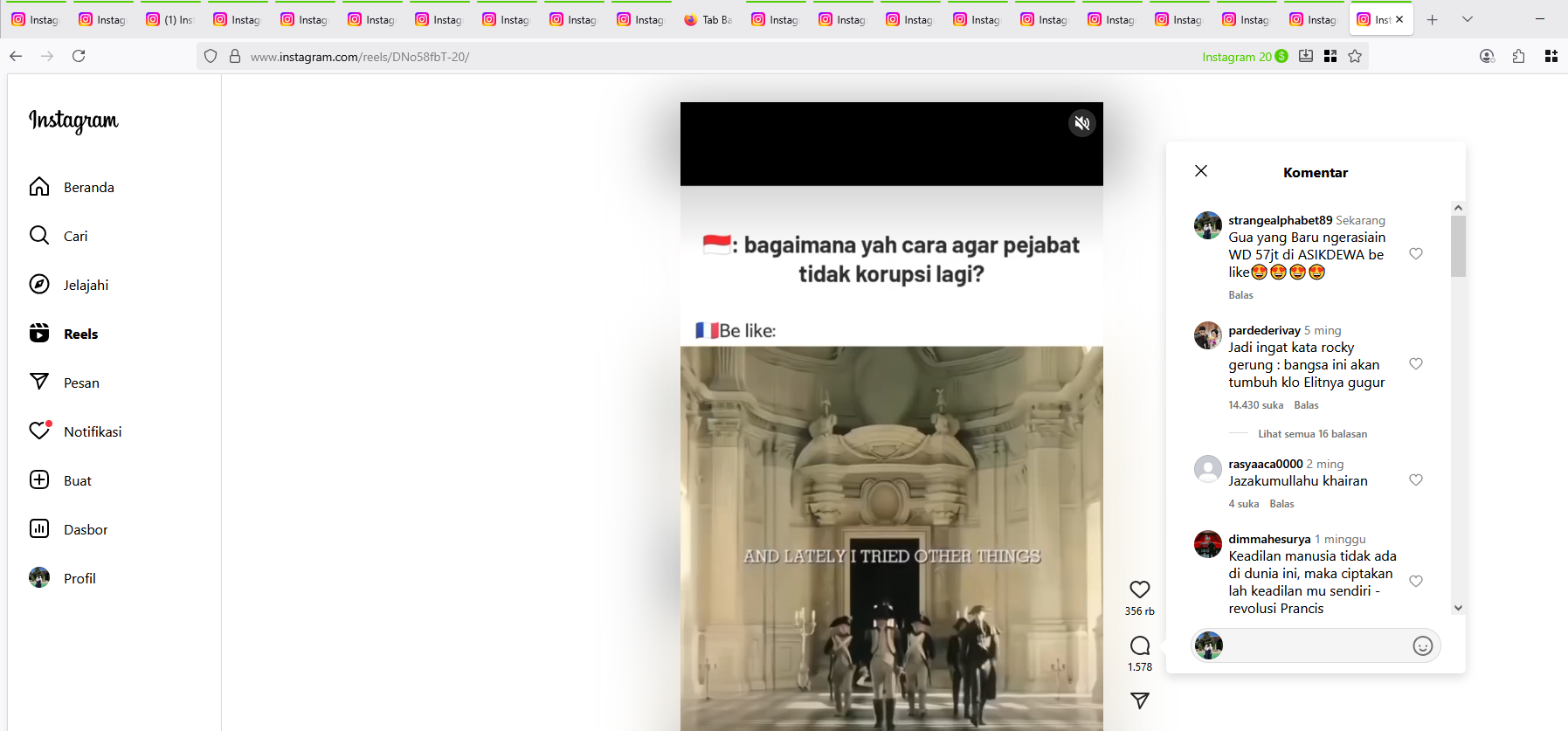The width and height of the screenshot is (1568, 731).
Task: Open a new browser tab
Action: pos(1433,19)
